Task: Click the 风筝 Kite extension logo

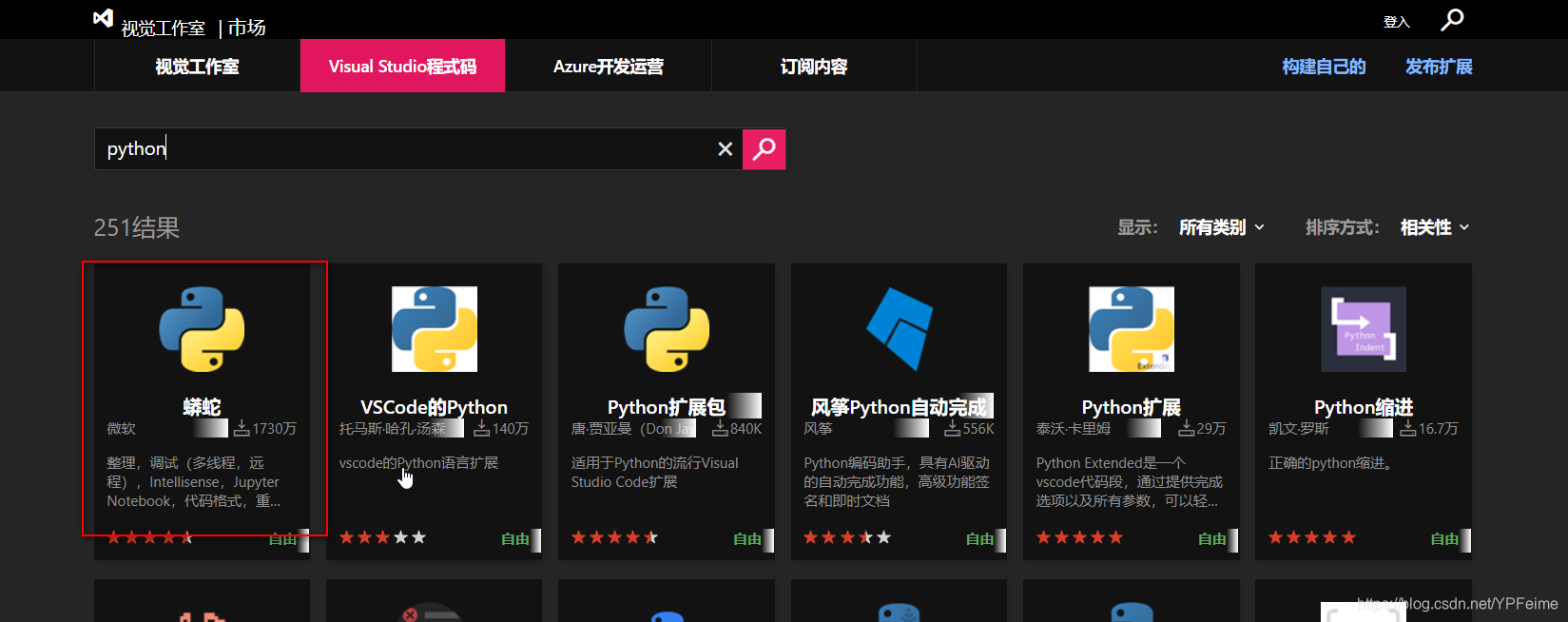Action: tap(899, 329)
